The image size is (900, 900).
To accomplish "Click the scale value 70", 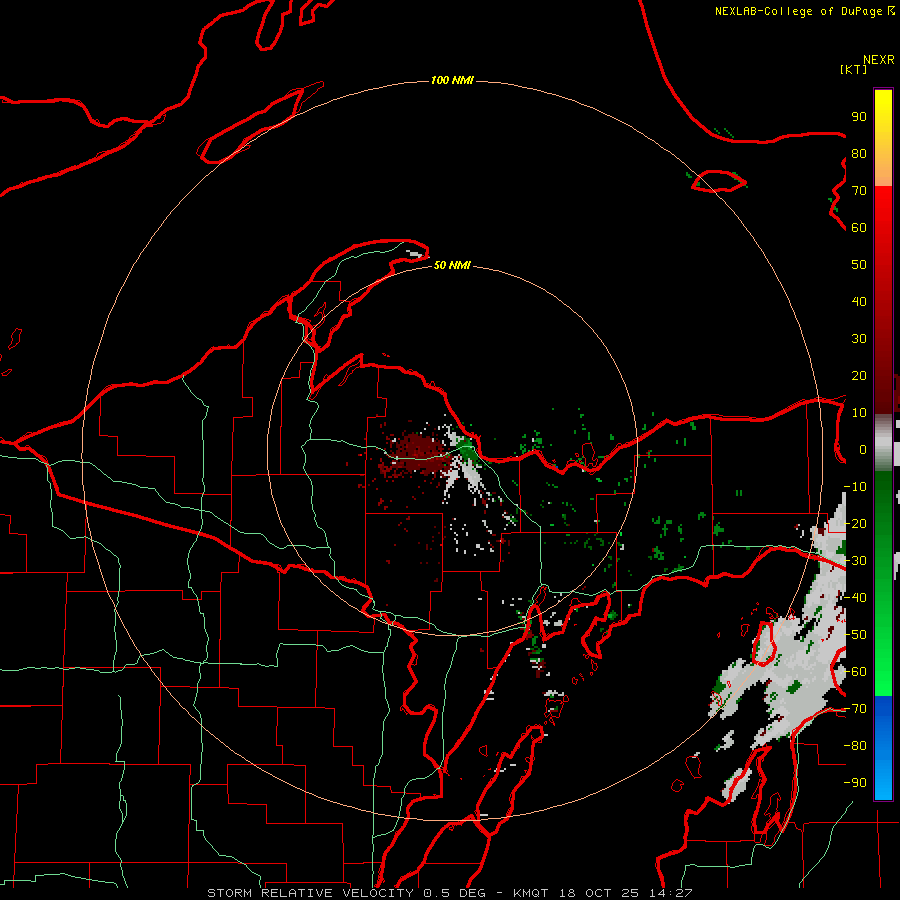I will tap(859, 191).
